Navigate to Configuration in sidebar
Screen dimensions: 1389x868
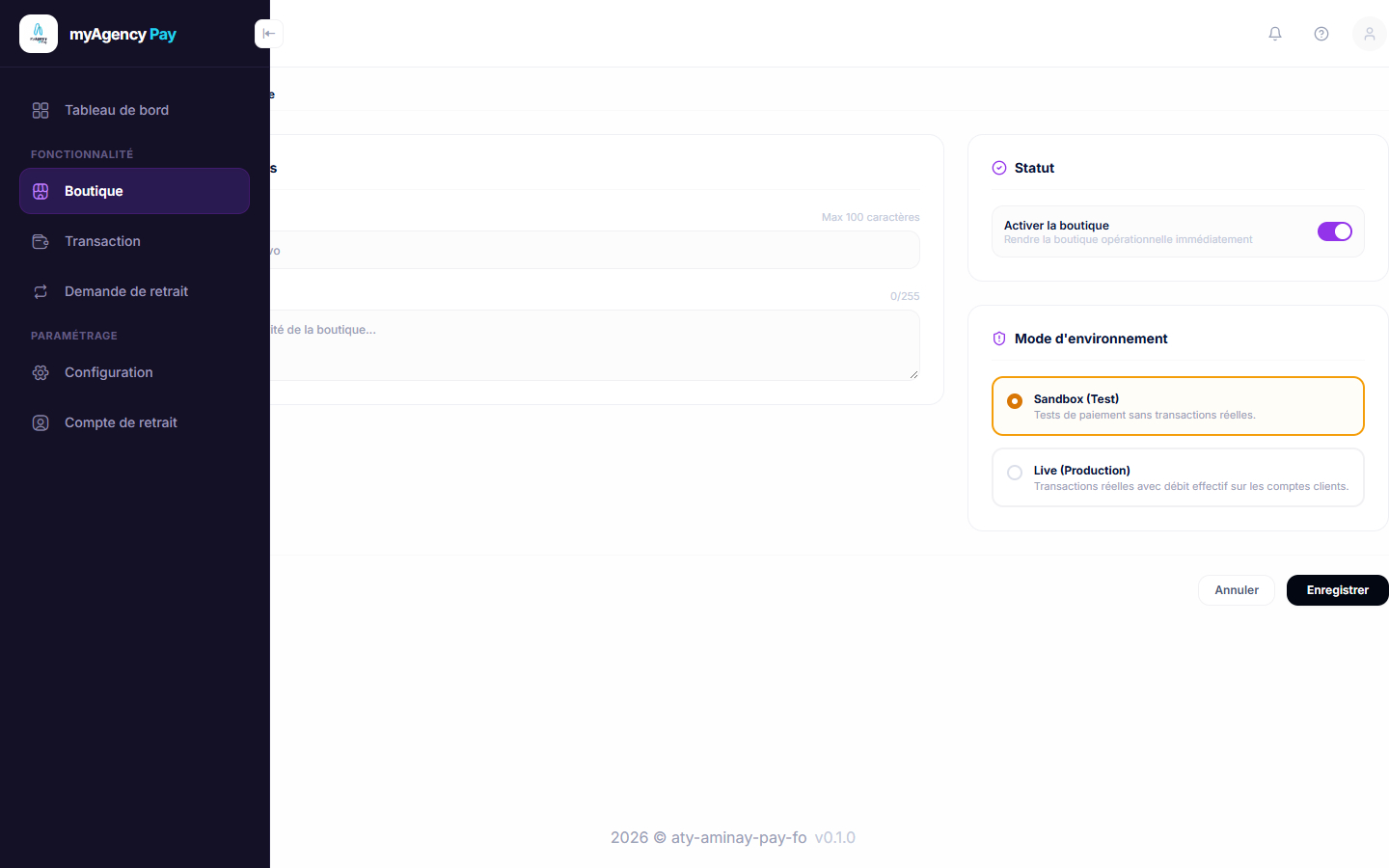pos(134,372)
